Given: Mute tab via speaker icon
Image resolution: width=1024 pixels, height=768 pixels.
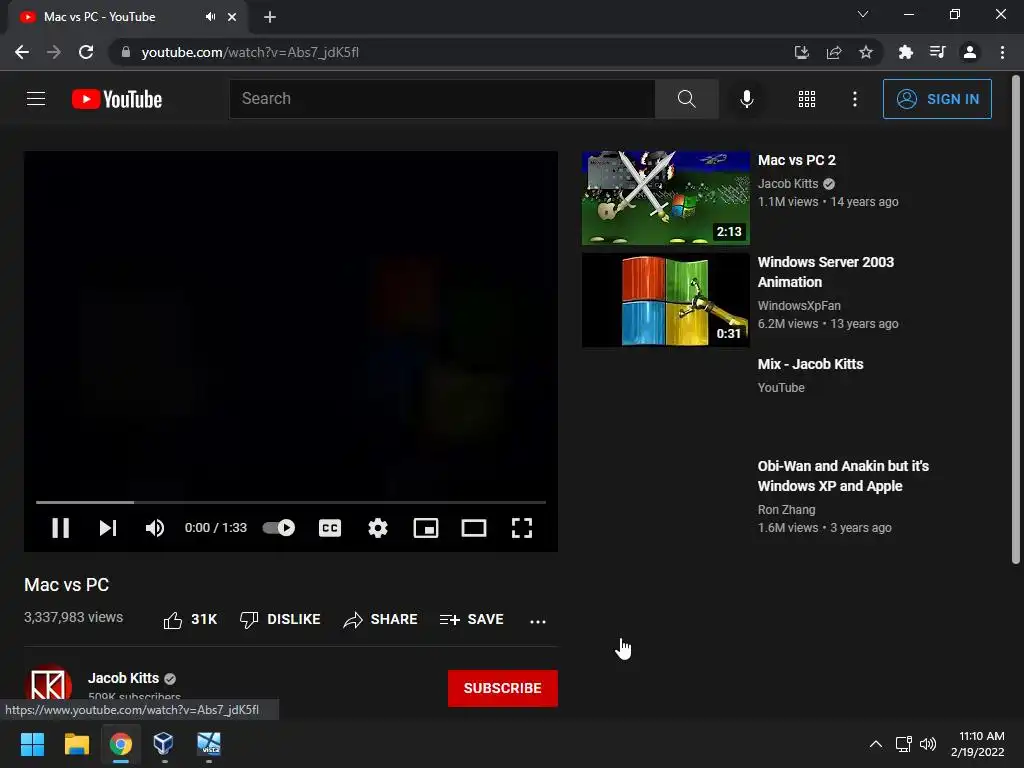Looking at the screenshot, I should pos(210,17).
